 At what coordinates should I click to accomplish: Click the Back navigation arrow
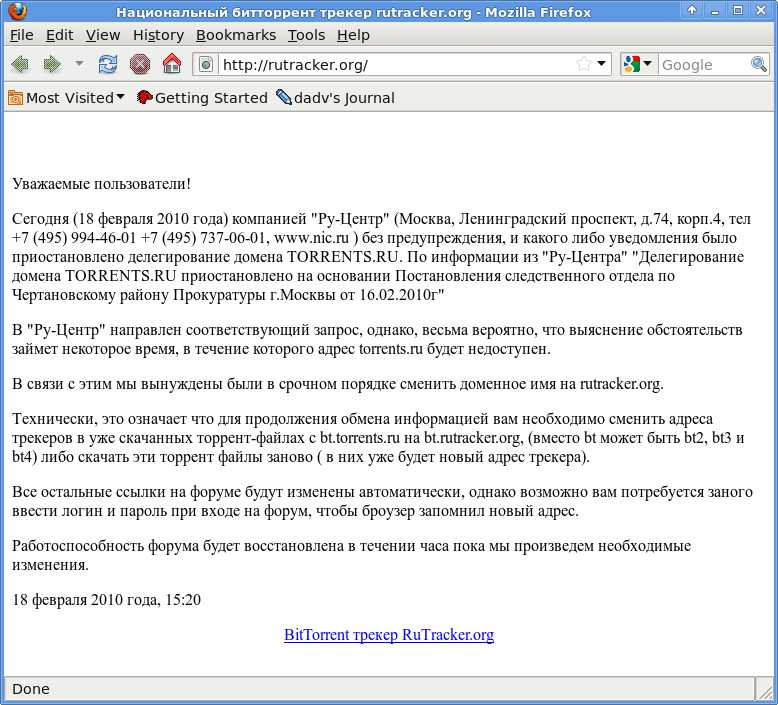pos(20,64)
